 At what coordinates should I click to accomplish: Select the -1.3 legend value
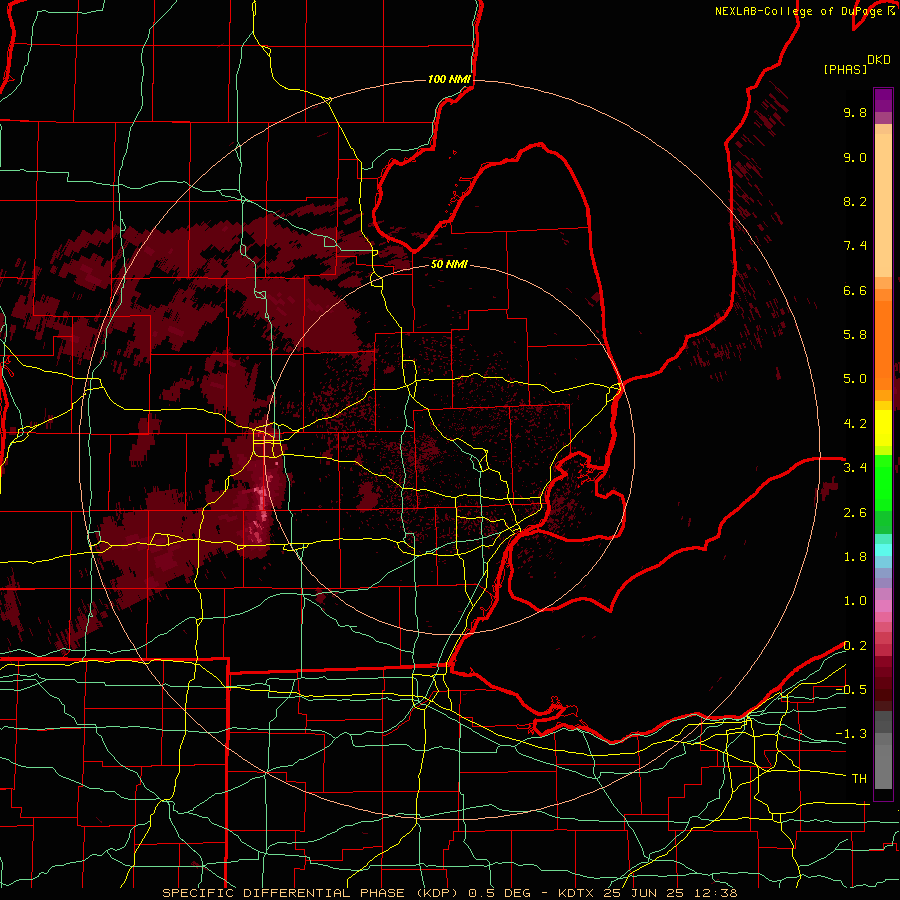[851, 734]
